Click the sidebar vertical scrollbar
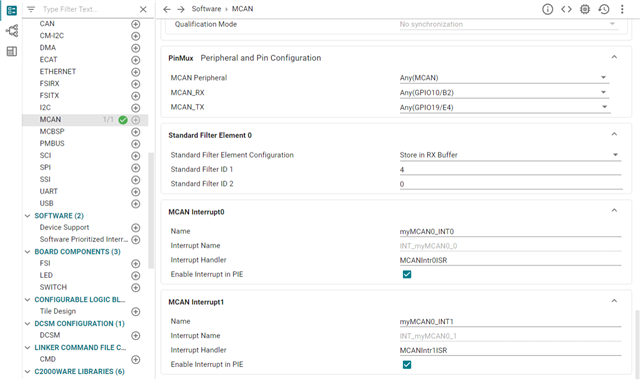Image resolution: width=640 pixels, height=380 pixels. [151, 210]
